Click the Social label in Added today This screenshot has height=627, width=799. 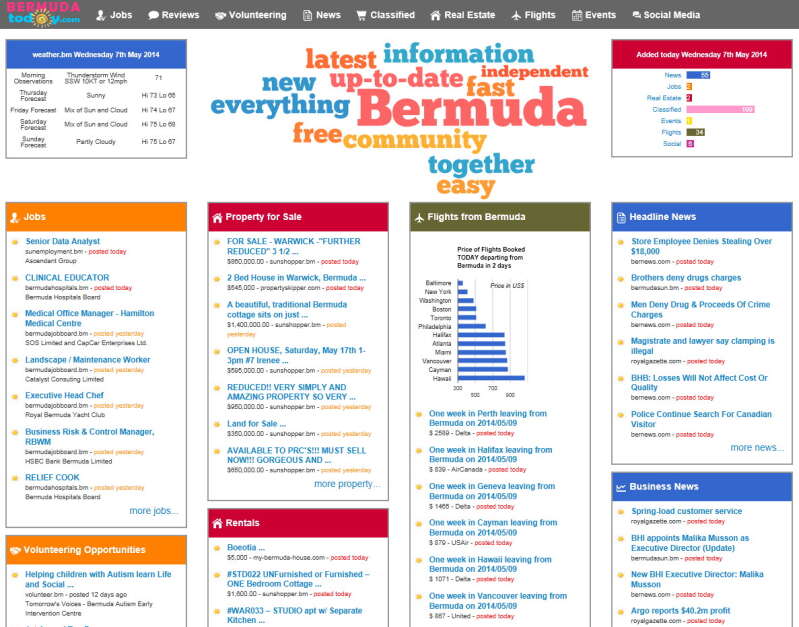pos(672,144)
